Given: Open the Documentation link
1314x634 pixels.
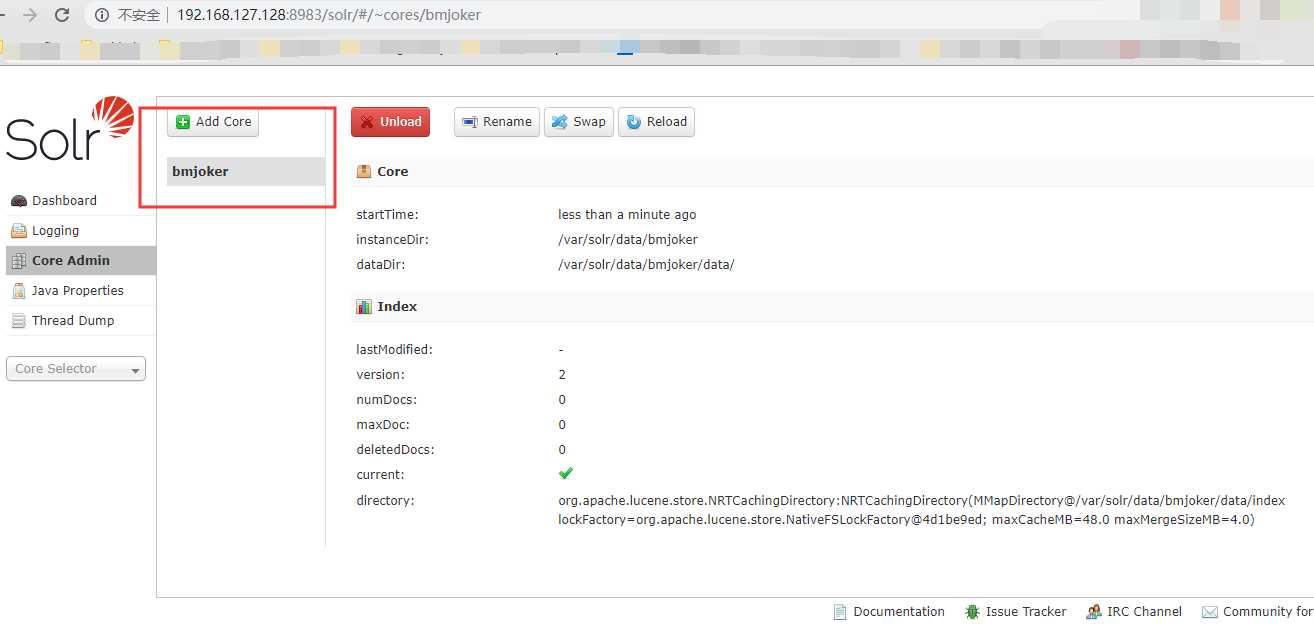Looking at the screenshot, I should point(889,612).
